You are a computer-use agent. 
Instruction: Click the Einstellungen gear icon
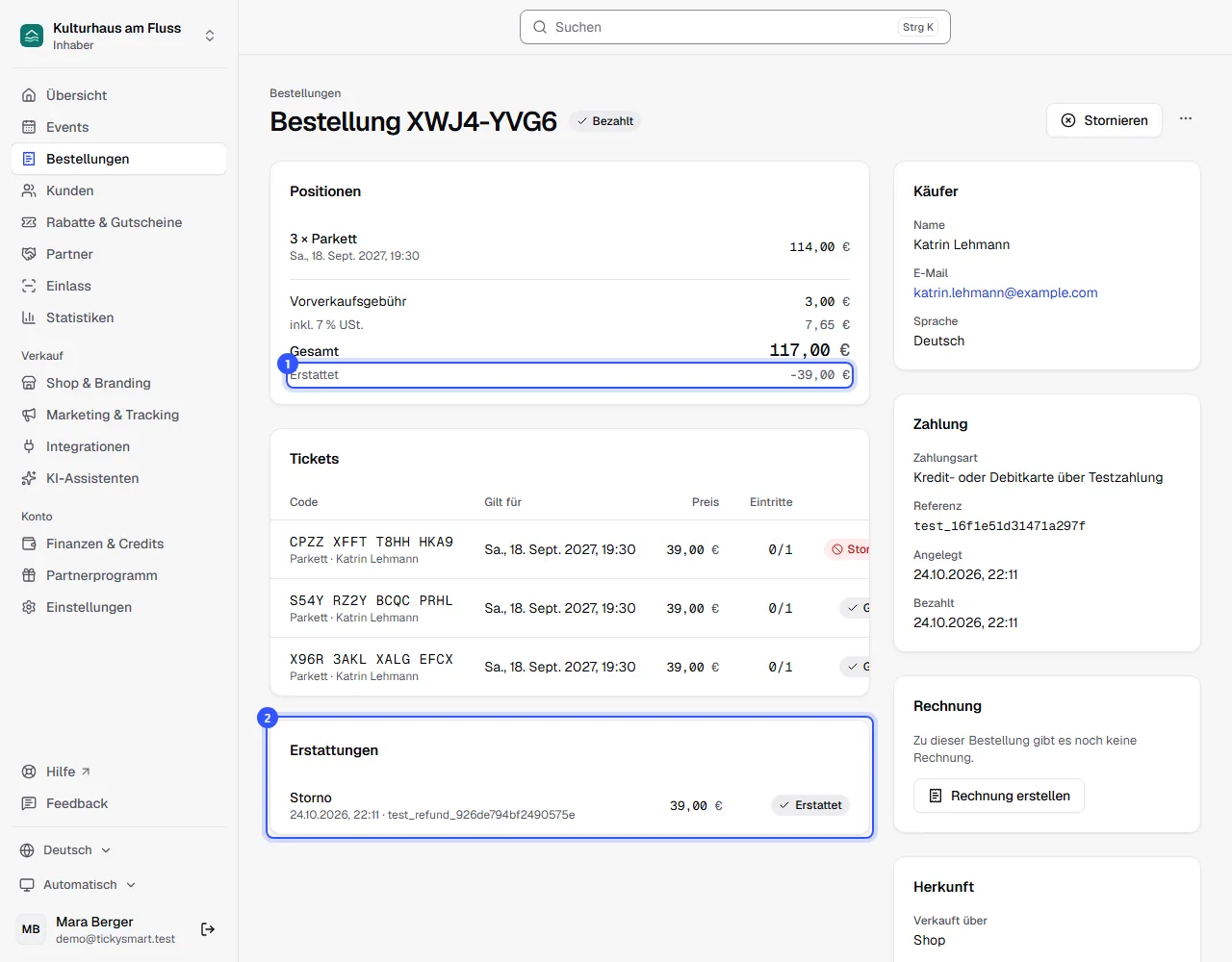point(29,607)
